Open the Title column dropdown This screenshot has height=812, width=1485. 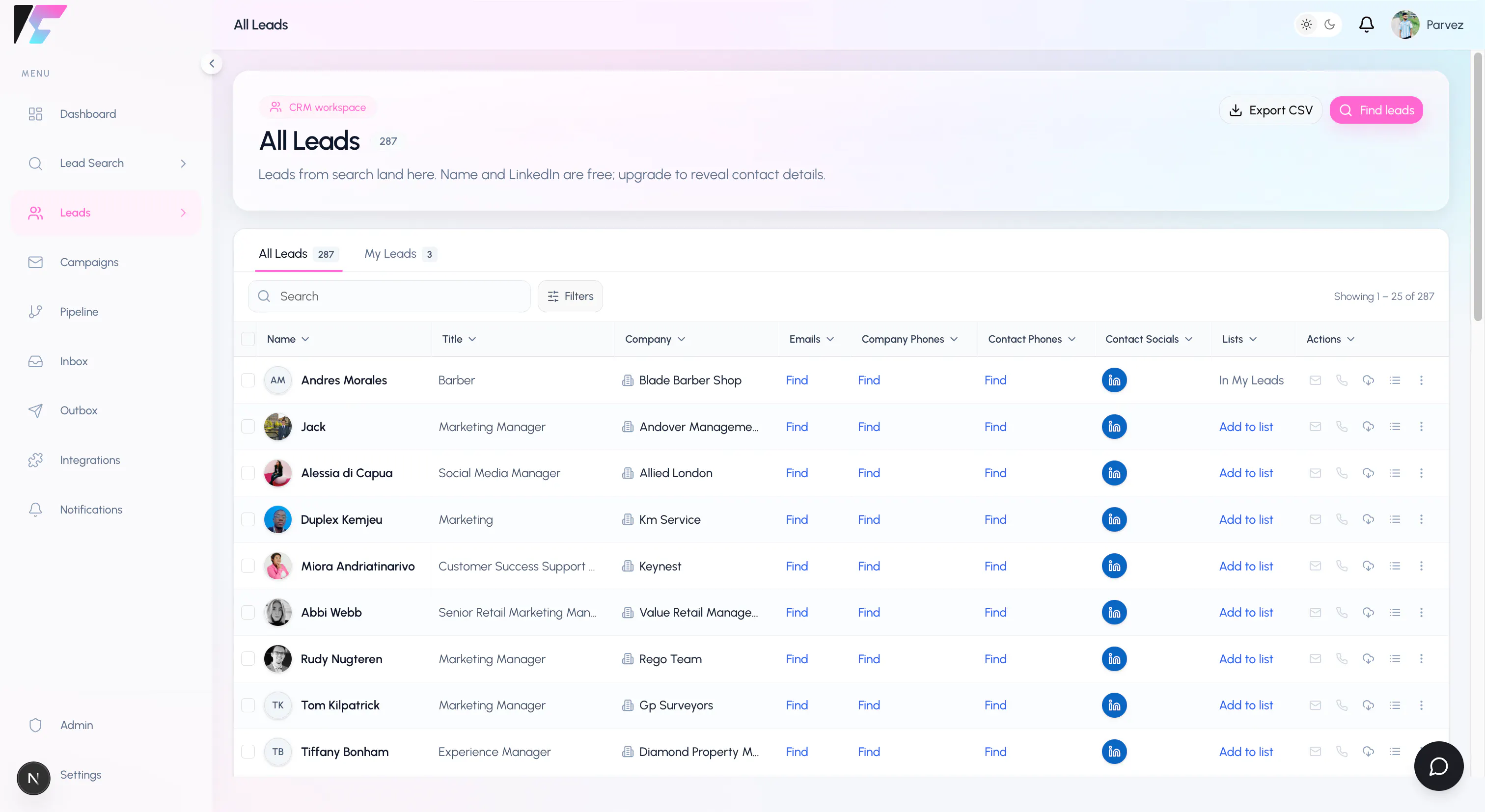click(x=472, y=339)
